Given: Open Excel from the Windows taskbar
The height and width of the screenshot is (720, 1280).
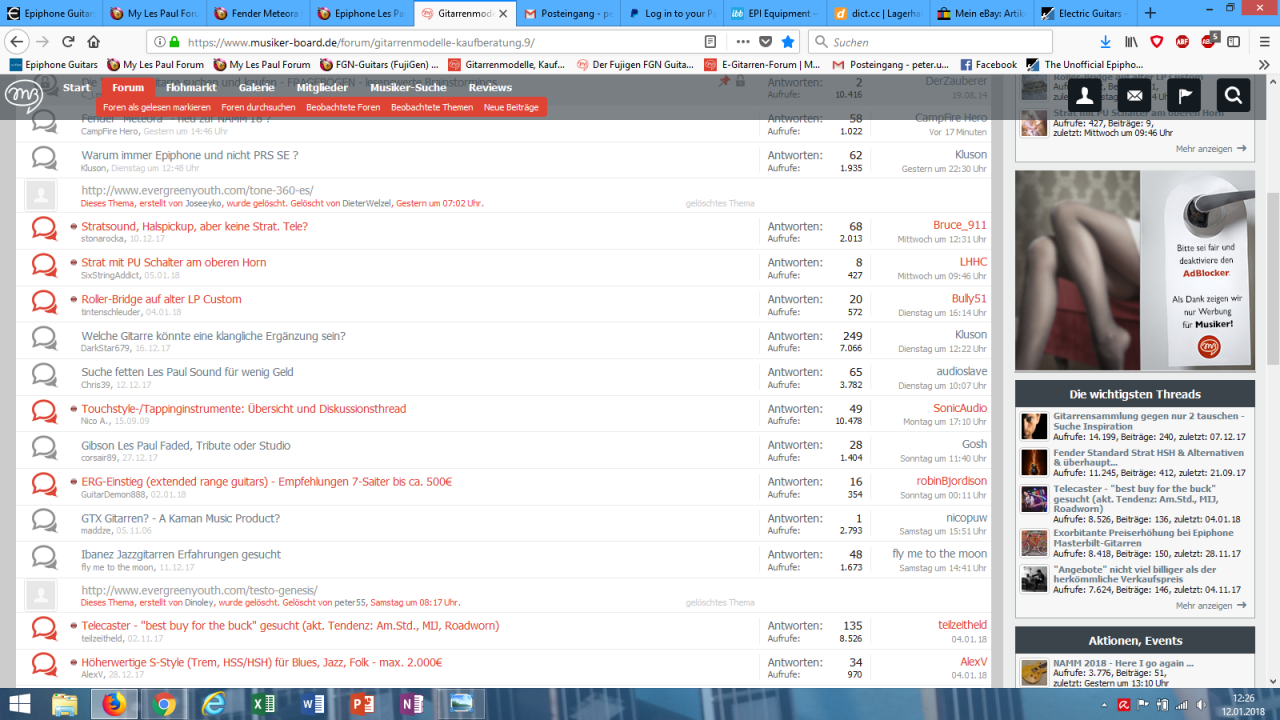Looking at the screenshot, I should (x=263, y=704).
